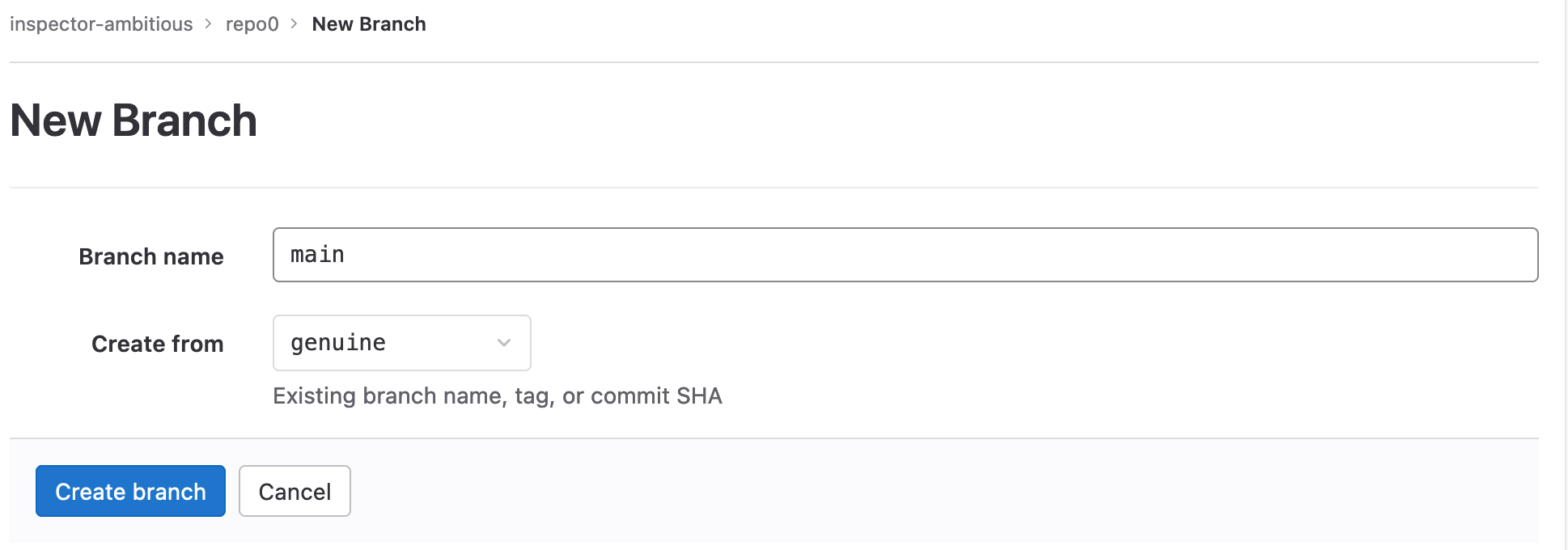Viewport: 1568px width, 550px height.
Task: Click breadcrumb chevron after inspector-ambitious
Action: [209, 24]
